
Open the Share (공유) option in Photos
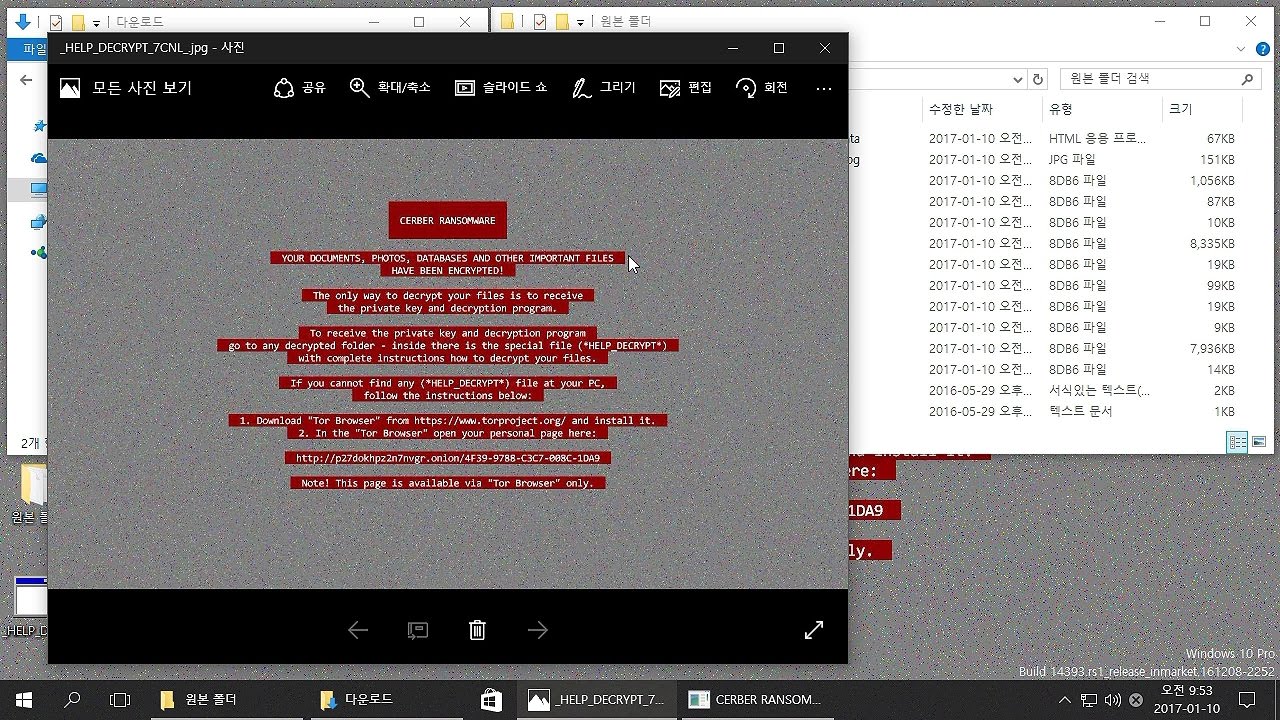click(x=300, y=88)
